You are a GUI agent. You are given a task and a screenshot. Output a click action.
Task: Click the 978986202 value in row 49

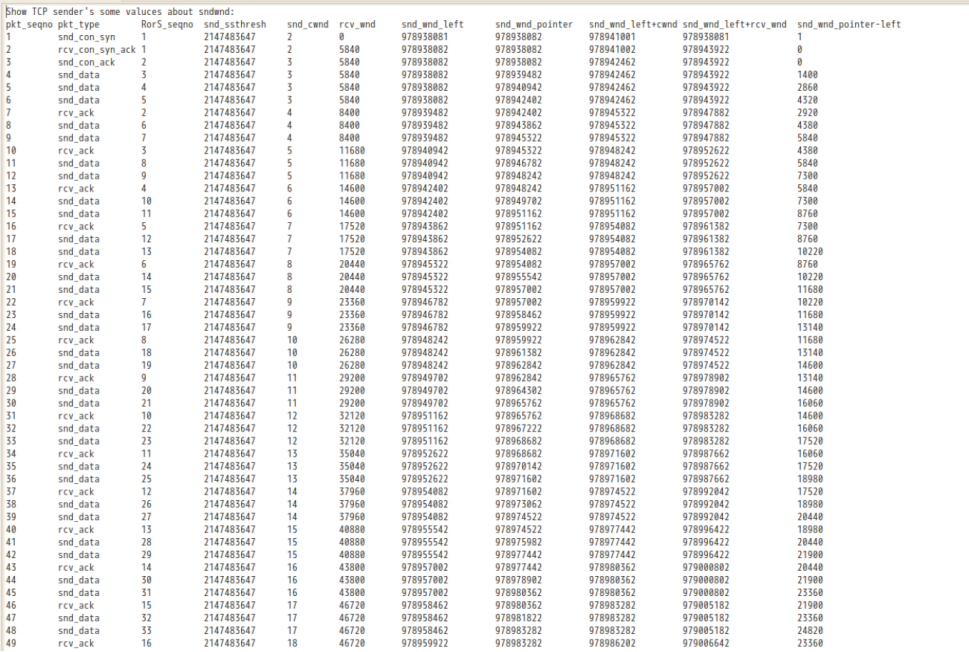[613, 643]
